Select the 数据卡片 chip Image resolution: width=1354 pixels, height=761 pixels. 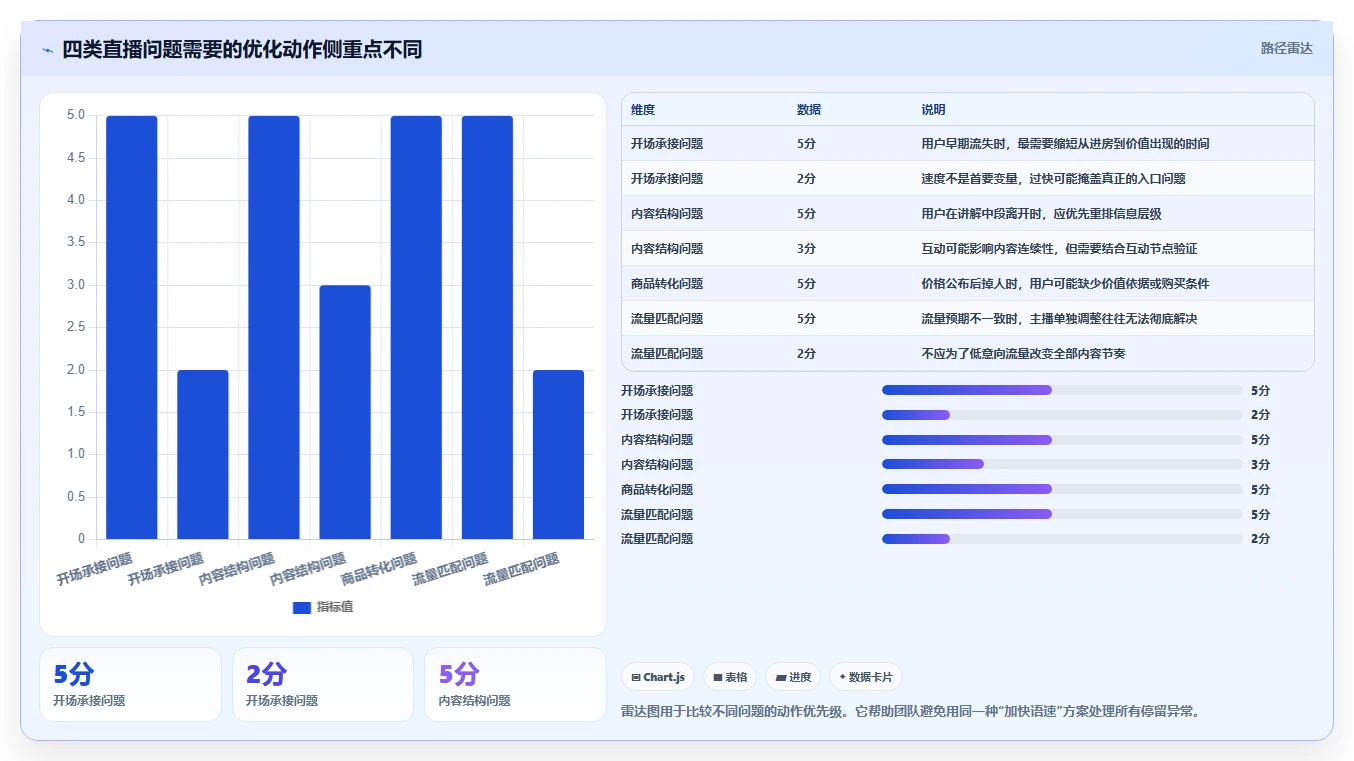point(865,677)
